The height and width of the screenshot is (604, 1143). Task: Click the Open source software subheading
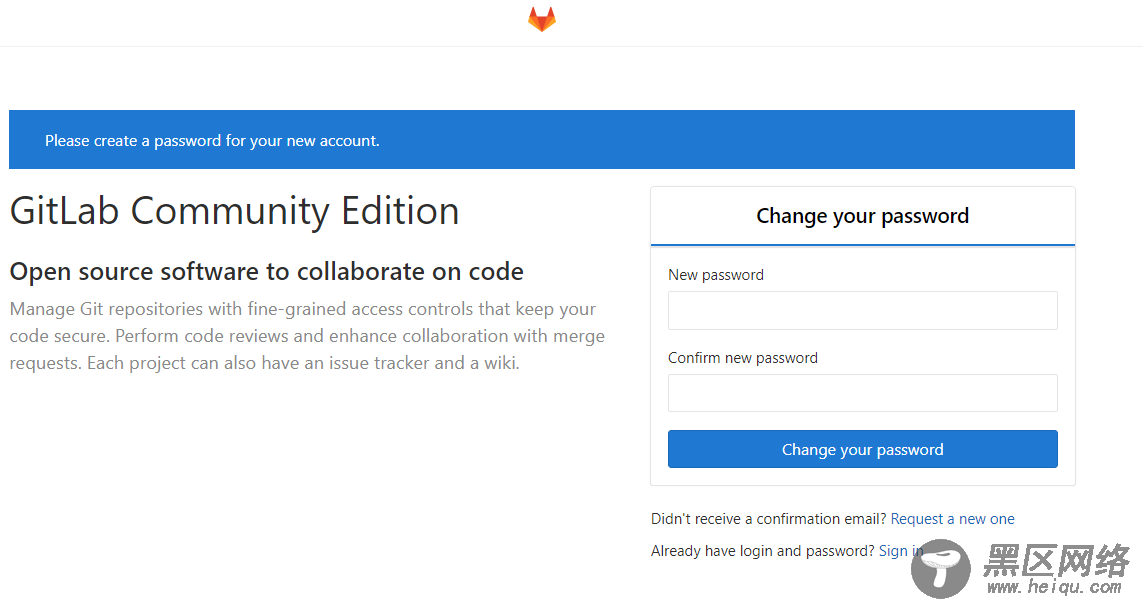(x=266, y=272)
